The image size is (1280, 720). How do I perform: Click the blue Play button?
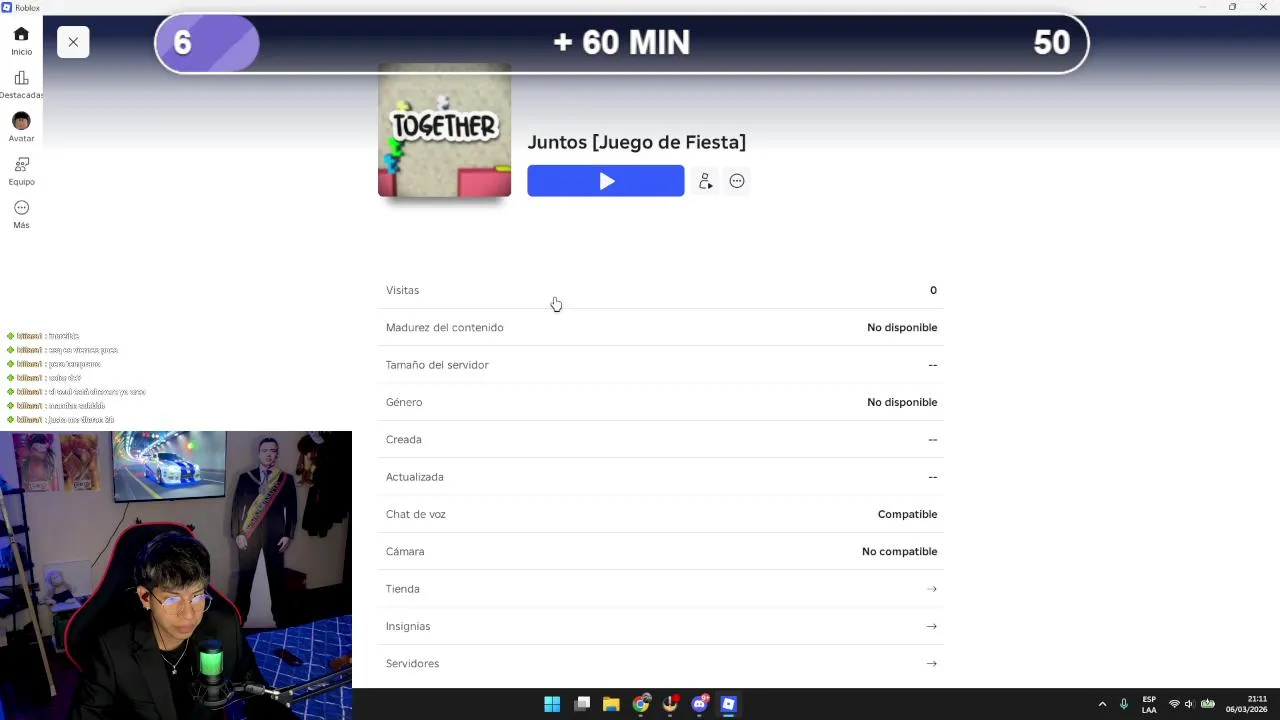(x=606, y=181)
